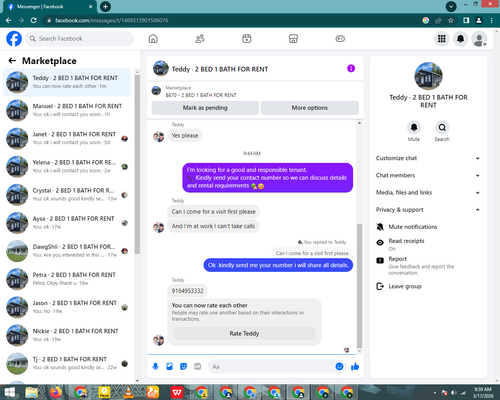This screenshot has height=400, width=500.
Task: Click the 9164953332 phone number message
Action: point(187,291)
